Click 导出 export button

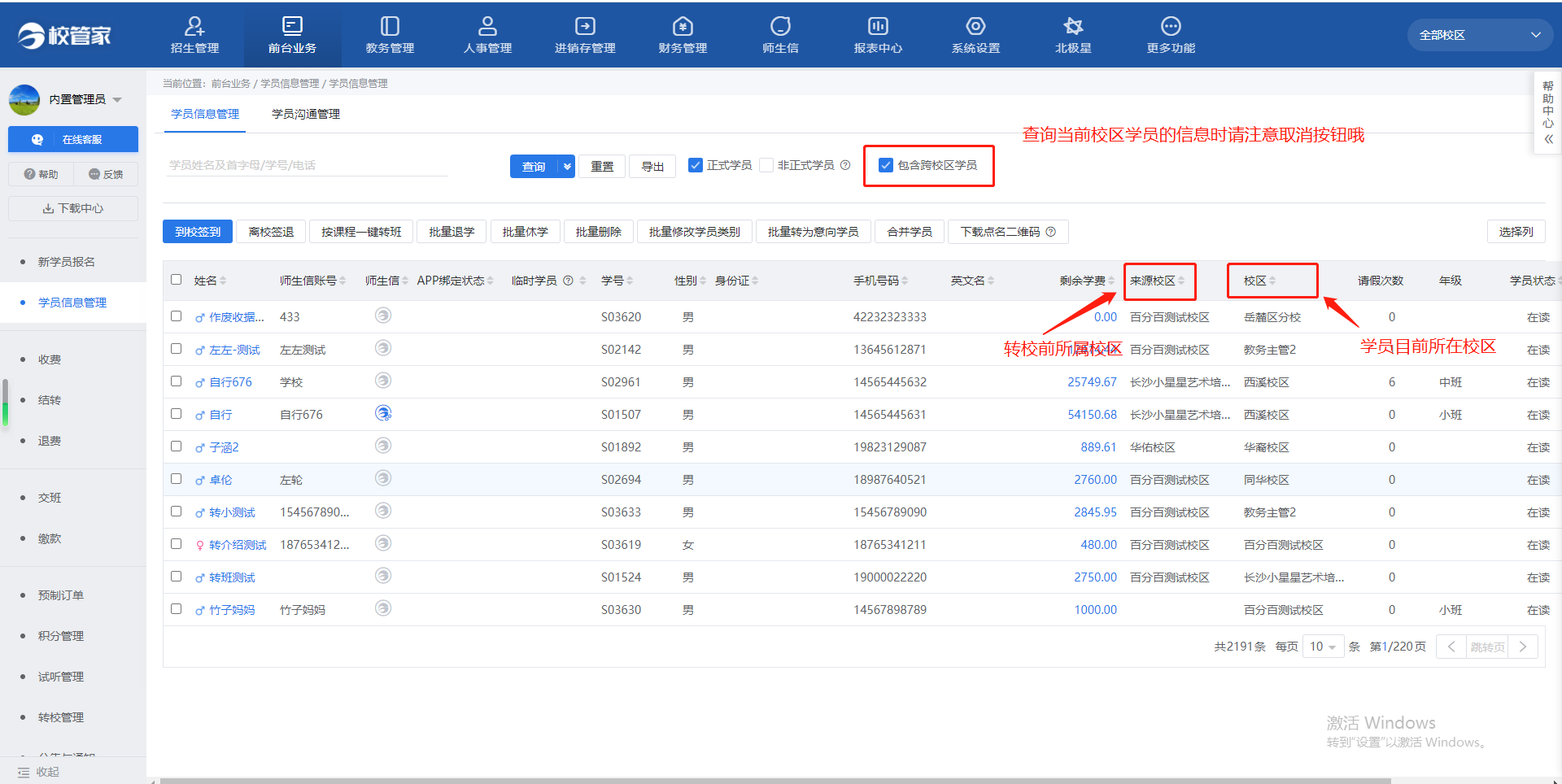[652, 166]
